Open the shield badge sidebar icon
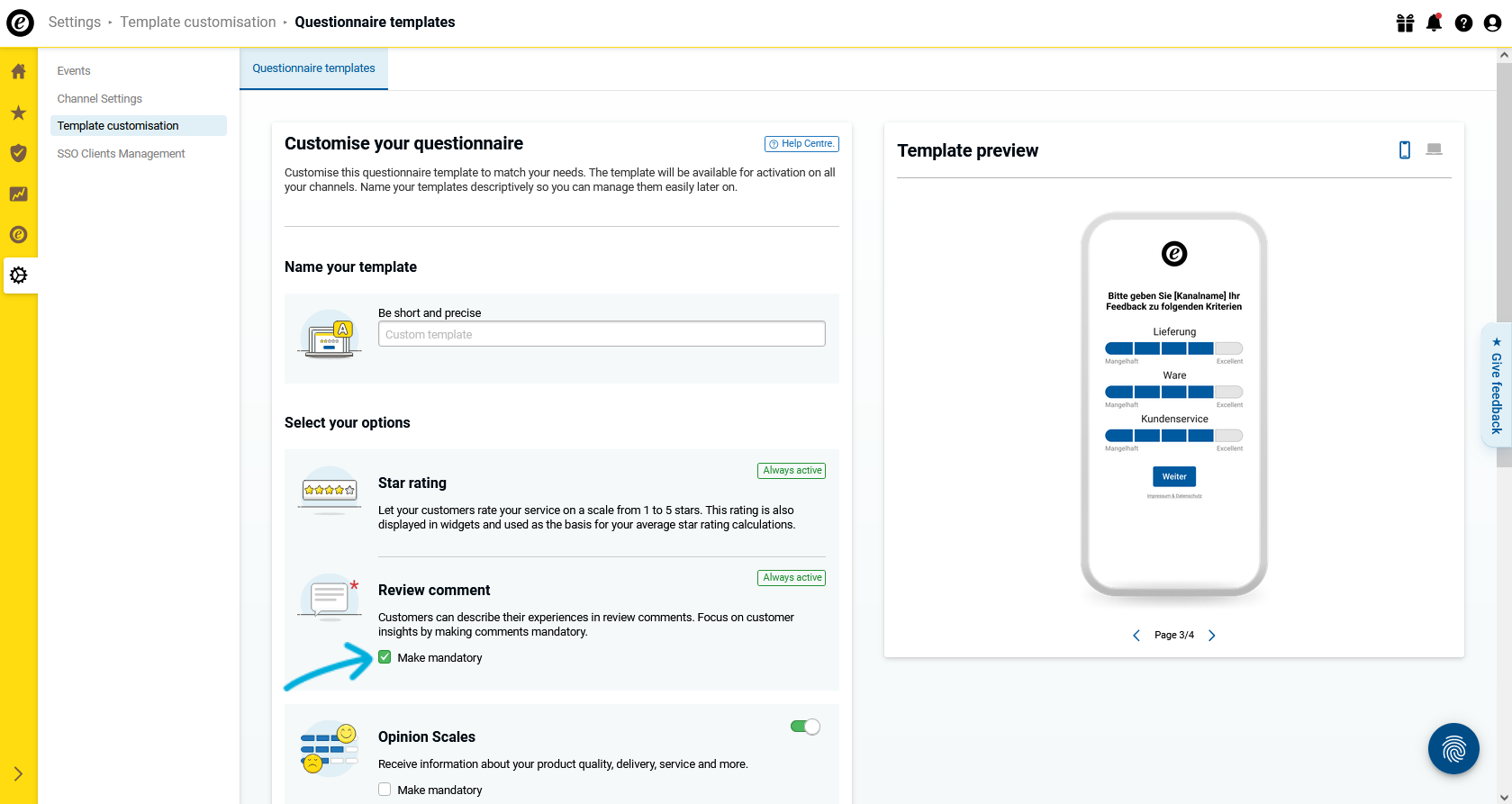The height and width of the screenshot is (804, 1512). coord(18,153)
